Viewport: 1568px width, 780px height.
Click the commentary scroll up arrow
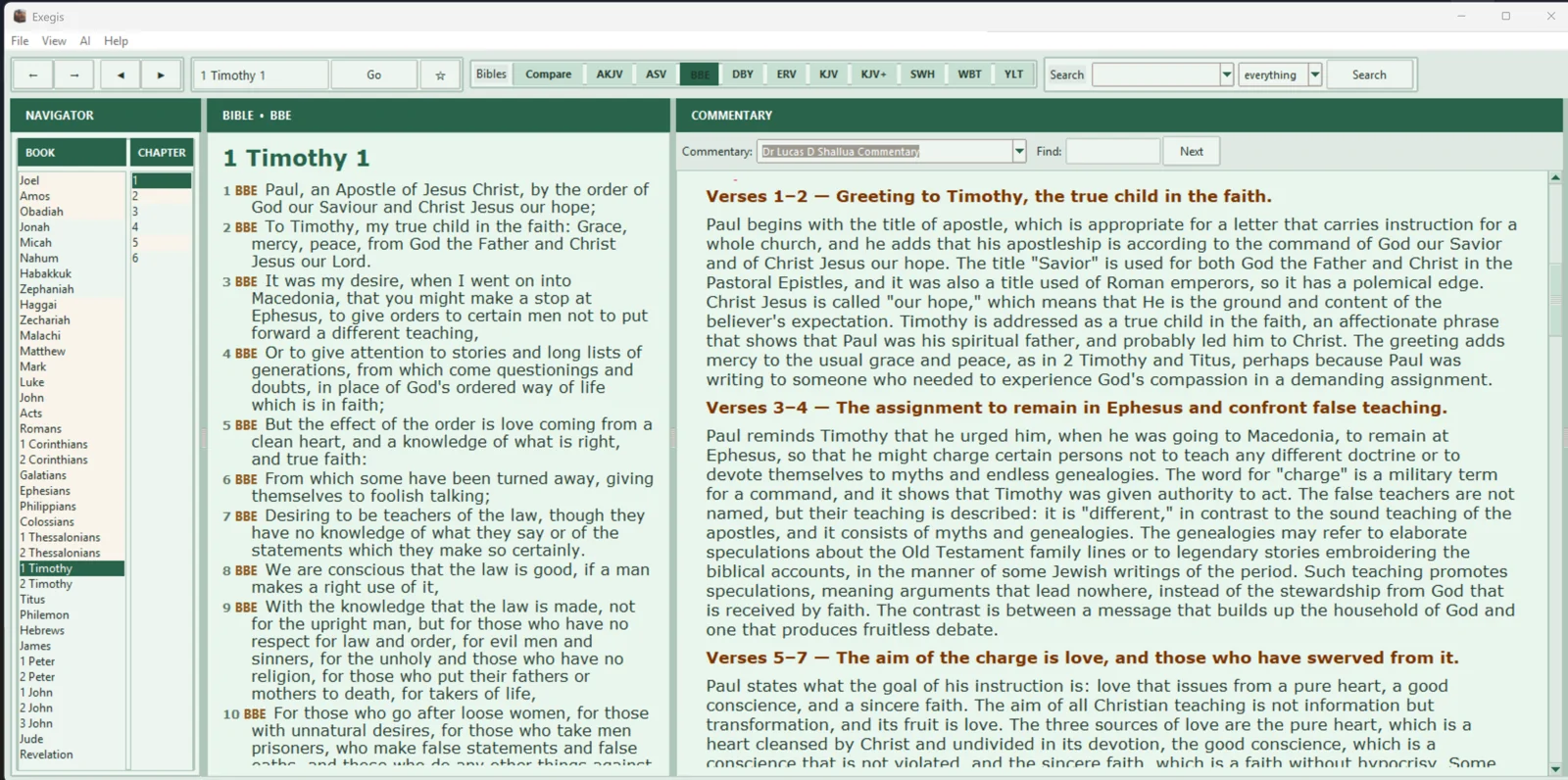pos(1555,177)
